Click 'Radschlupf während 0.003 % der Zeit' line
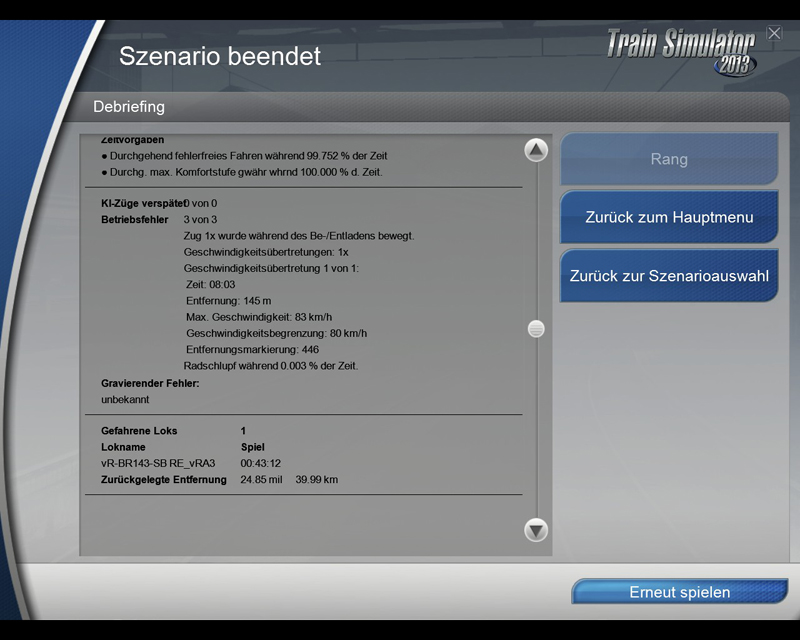Viewport: 800px width, 640px height. [271, 366]
